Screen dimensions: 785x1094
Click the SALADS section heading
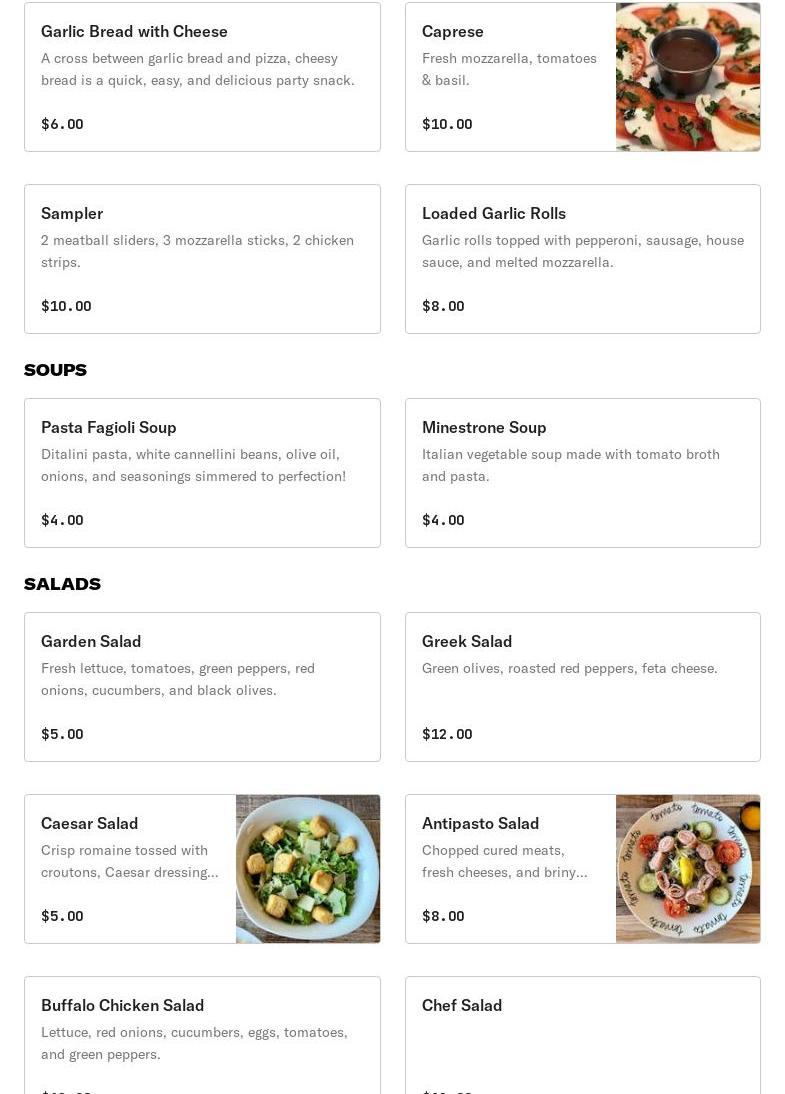click(x=62, y=584)
